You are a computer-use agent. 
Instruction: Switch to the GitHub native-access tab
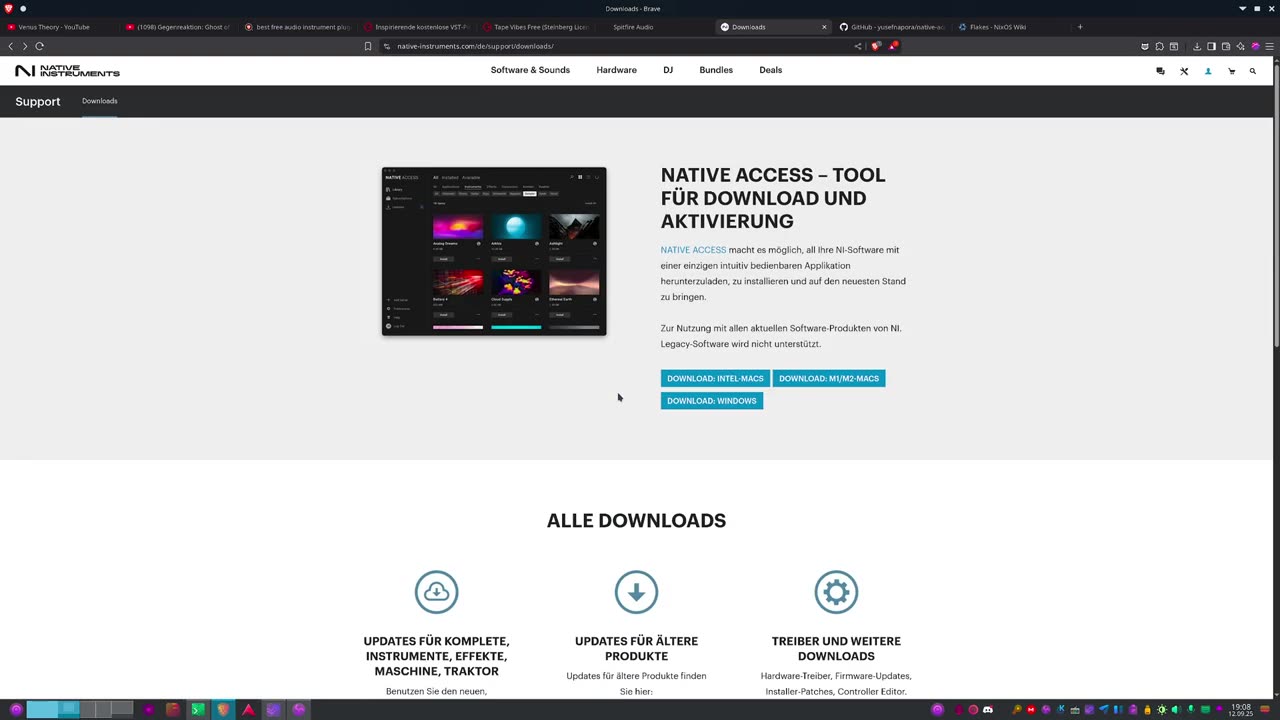[891, 27]
